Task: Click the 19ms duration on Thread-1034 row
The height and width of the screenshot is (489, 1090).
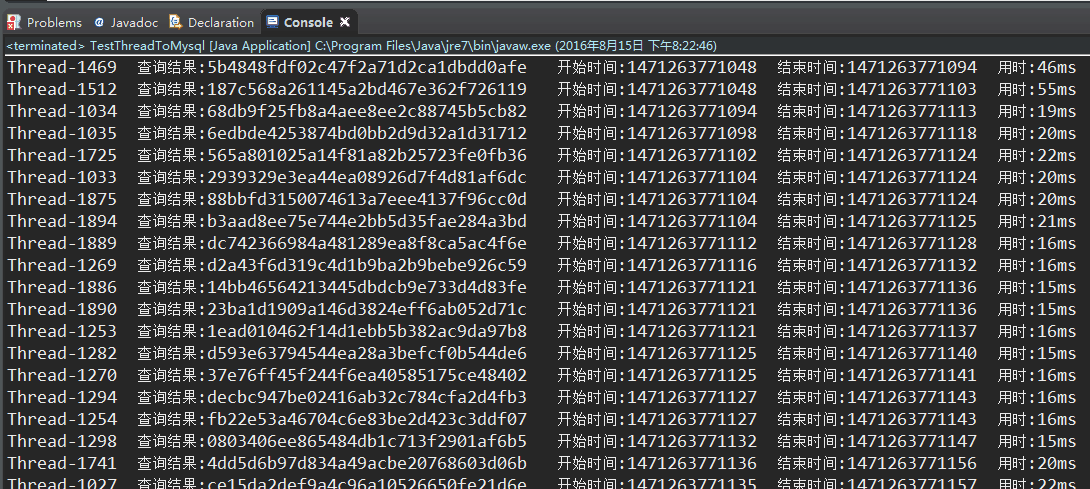Action: (x=1057, y=111)
